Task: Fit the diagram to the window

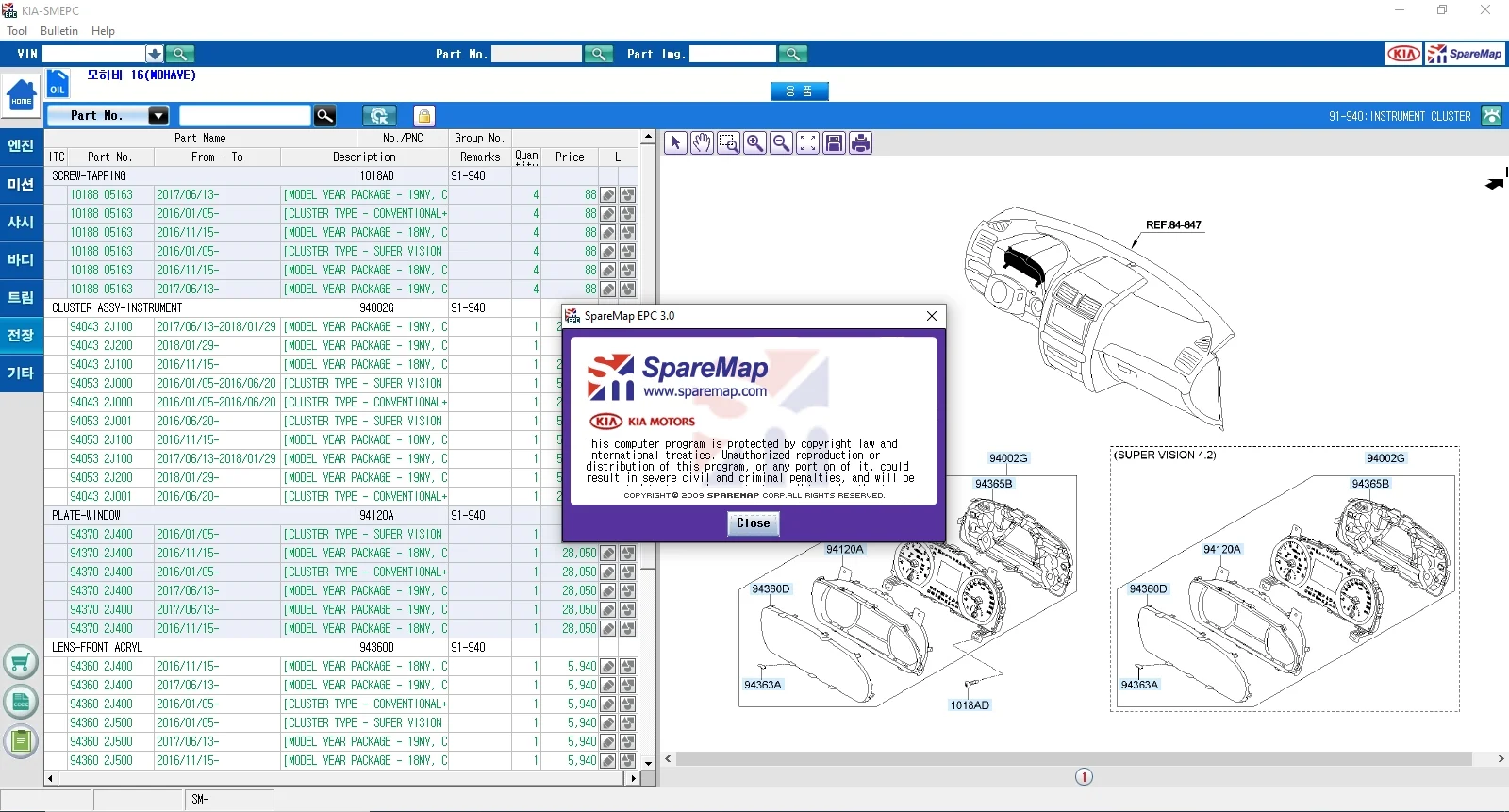Action: 807,143
